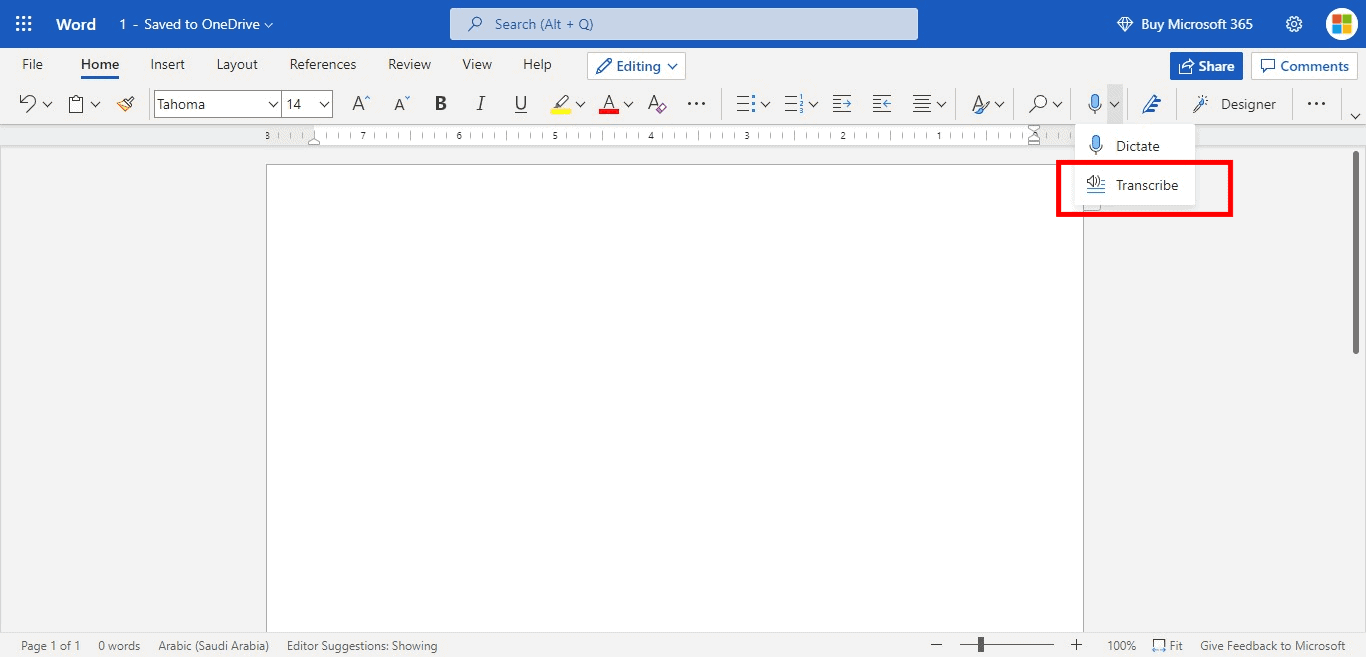
Task: Toggle bold formatting
Action: click(x=440, y=104)
